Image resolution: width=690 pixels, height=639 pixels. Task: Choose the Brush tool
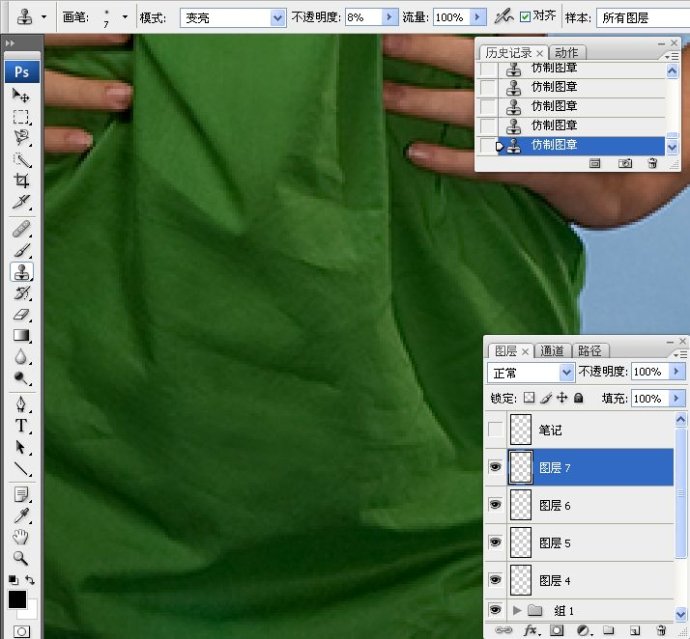[21, 250]
